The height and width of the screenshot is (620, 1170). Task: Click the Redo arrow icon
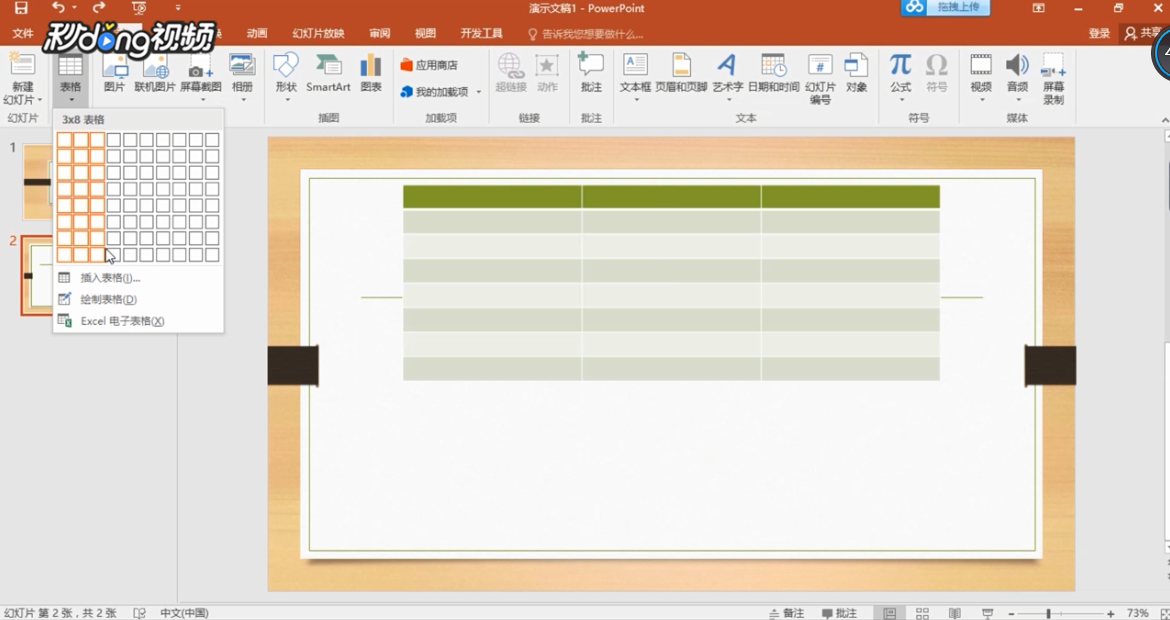(x=98, y=8)
